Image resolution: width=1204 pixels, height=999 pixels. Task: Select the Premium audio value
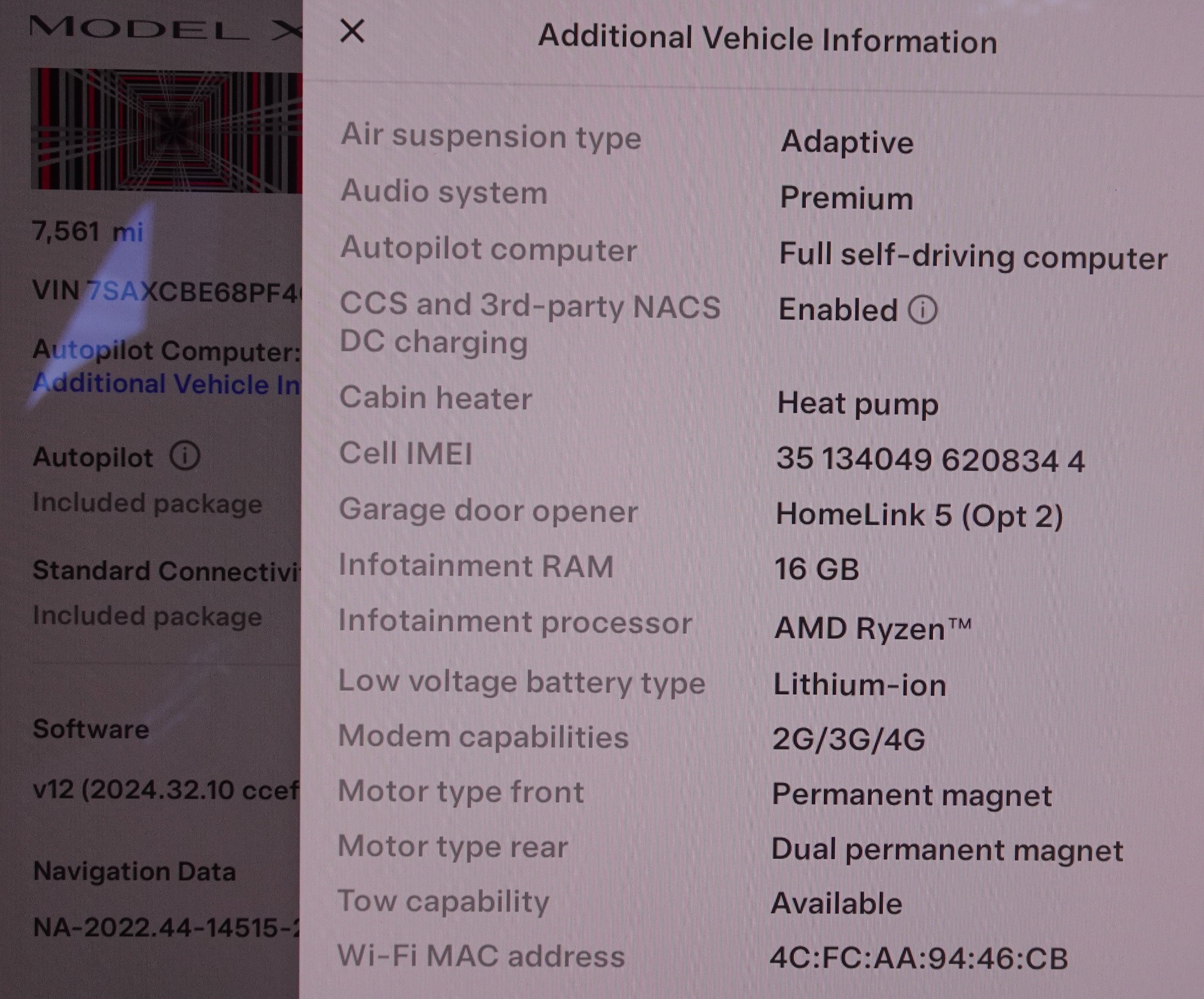click(x=847, y=198)
